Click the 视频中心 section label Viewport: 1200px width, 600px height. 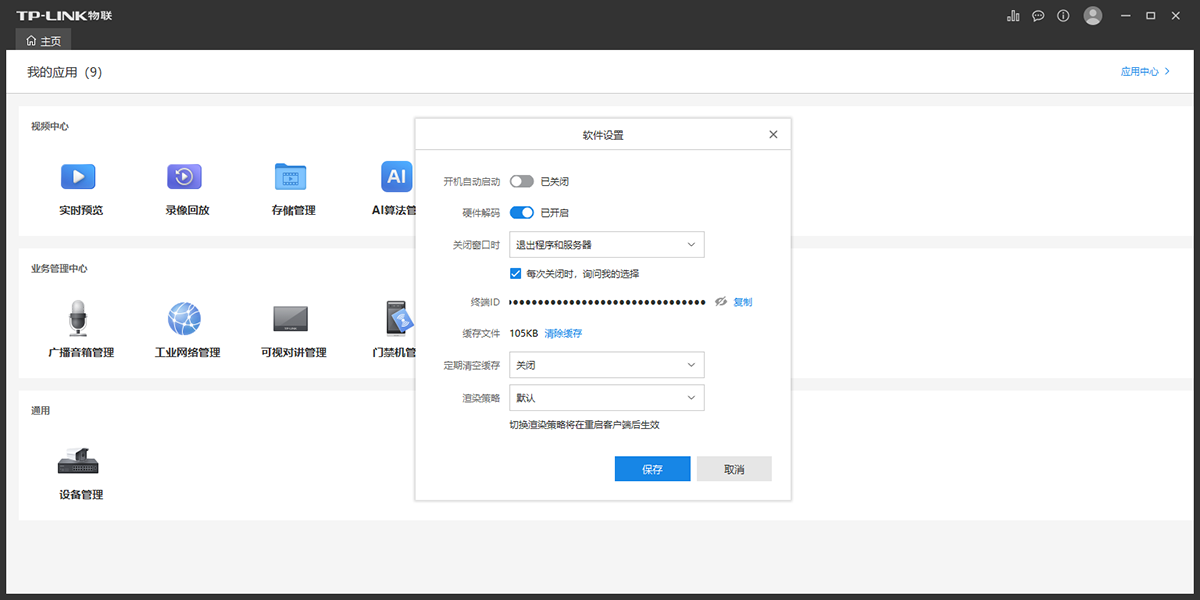50,126
